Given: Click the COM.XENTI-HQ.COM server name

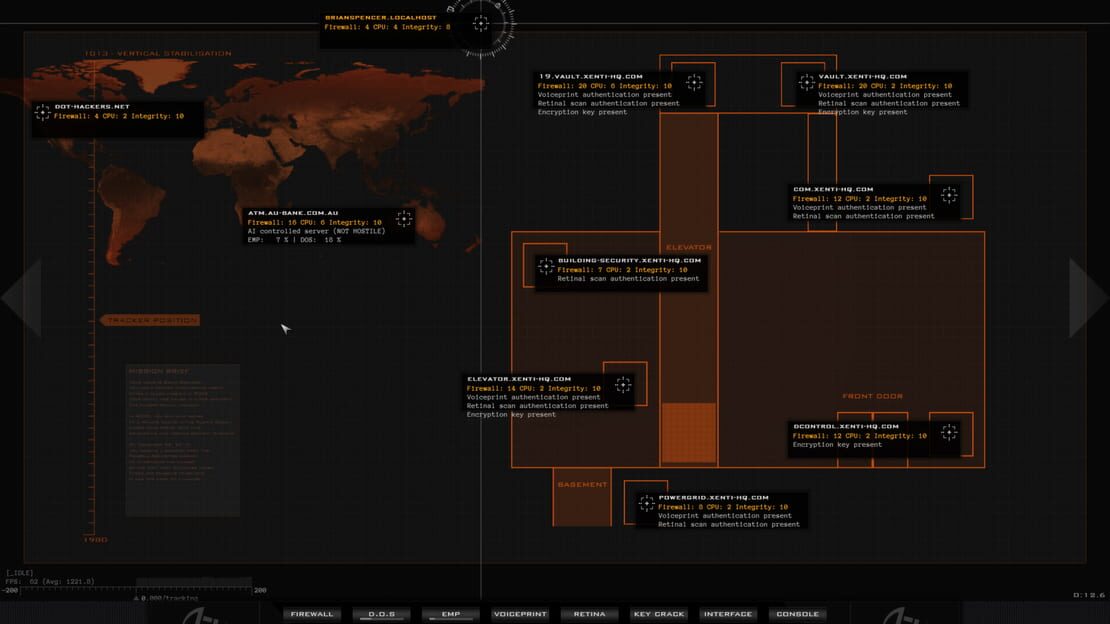Looking at the screenshot, I should pos(833,189).
